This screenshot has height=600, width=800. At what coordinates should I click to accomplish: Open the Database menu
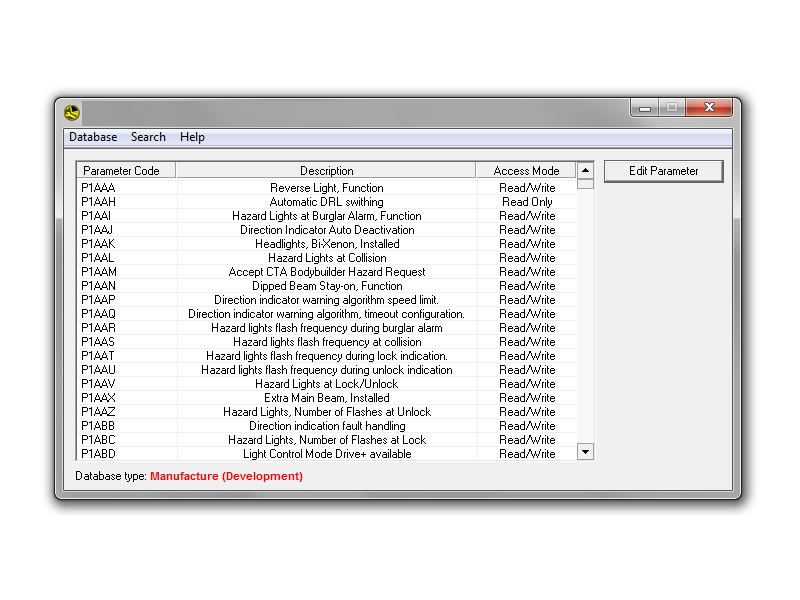point(93,137)
